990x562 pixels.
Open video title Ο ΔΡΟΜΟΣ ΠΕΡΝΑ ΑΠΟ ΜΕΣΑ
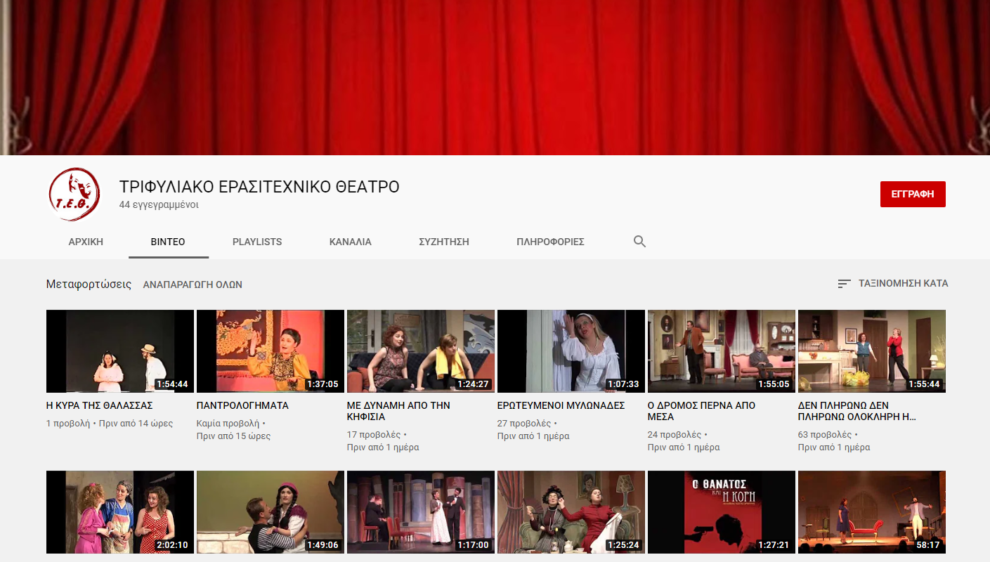(x=701, y=411)
